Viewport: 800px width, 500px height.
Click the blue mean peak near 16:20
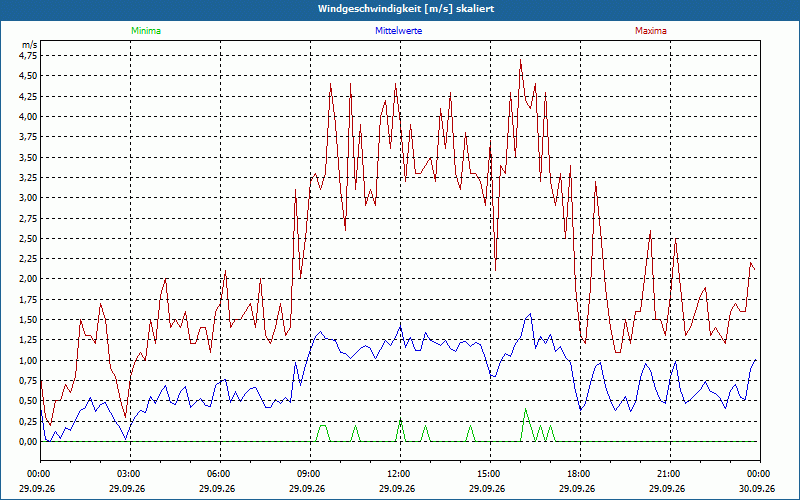(x=530, y=314)
